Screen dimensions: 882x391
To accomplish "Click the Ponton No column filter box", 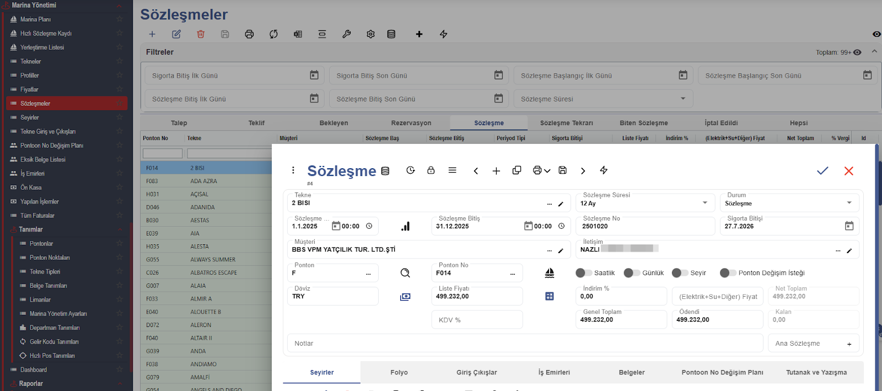I will click(163, 153).
